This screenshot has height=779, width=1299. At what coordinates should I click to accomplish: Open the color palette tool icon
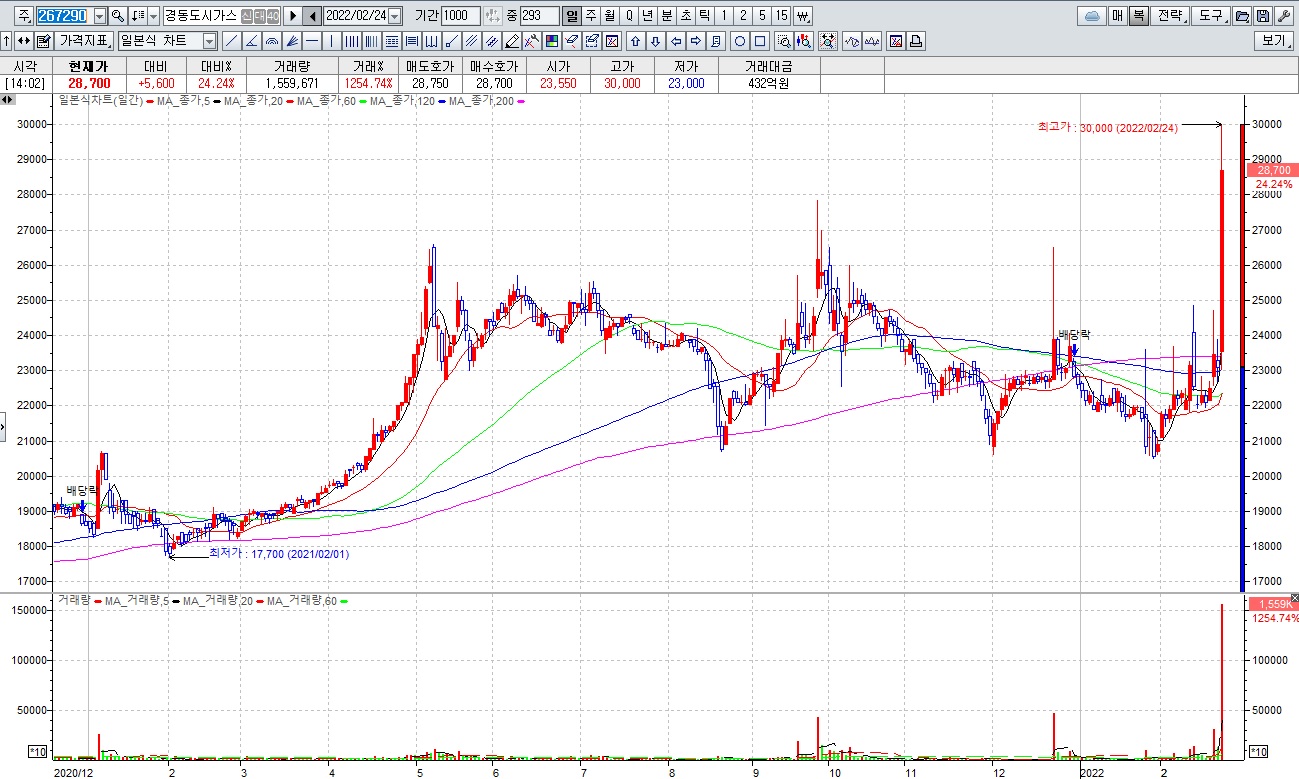coord(552,41)
